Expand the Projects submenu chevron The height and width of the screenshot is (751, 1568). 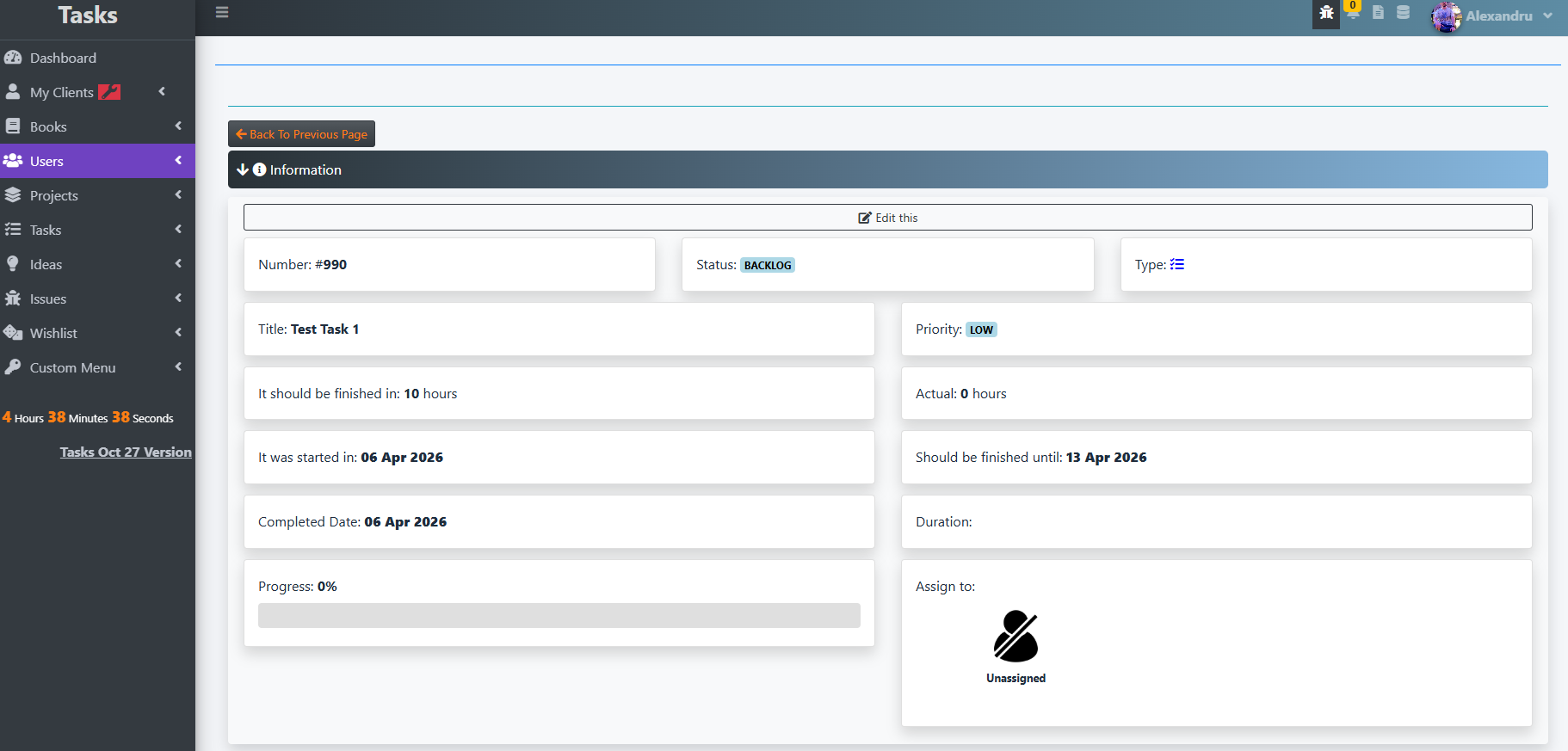pyautogui.click(x=178, y=195)
